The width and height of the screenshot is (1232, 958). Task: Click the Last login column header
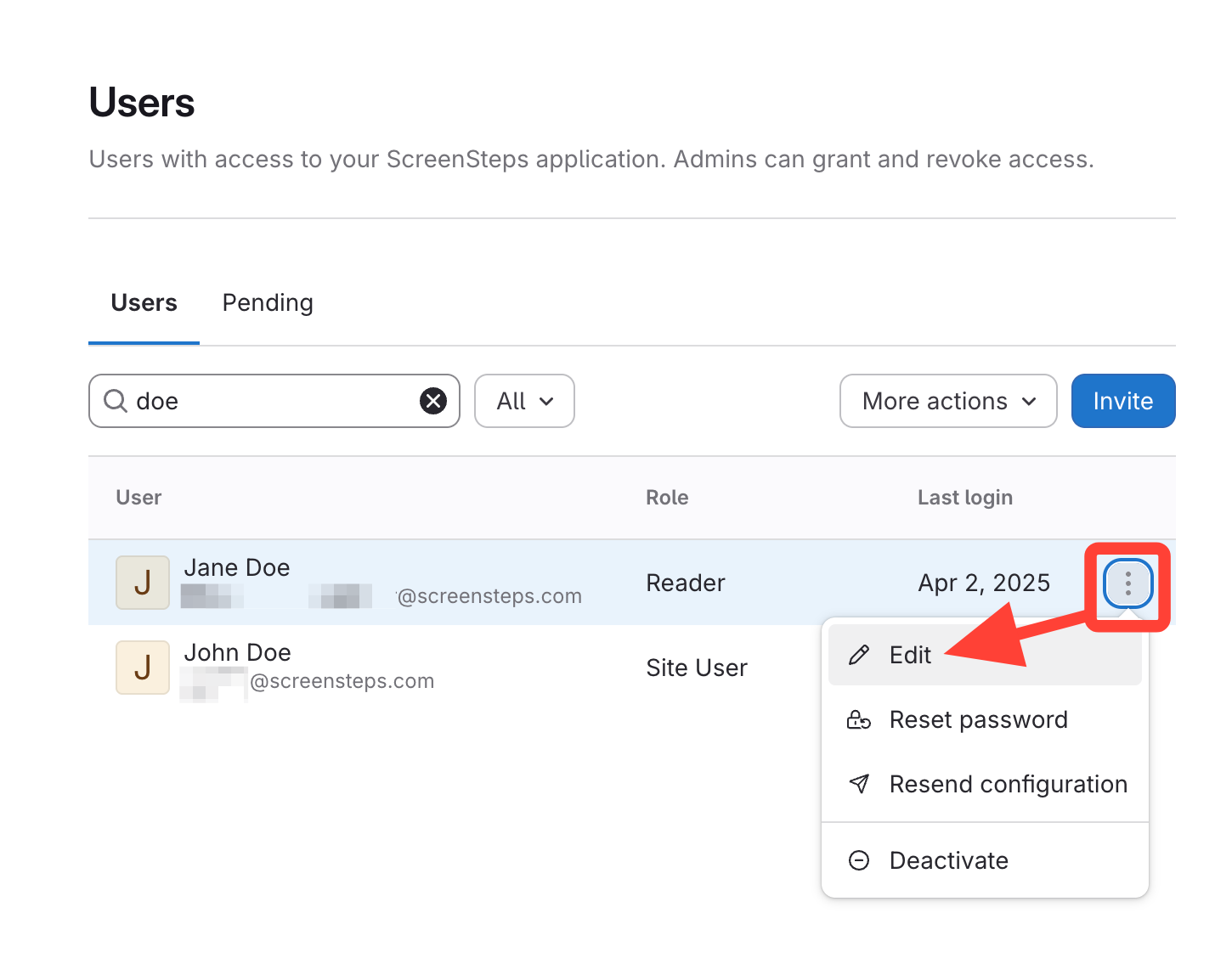point(964,498)
